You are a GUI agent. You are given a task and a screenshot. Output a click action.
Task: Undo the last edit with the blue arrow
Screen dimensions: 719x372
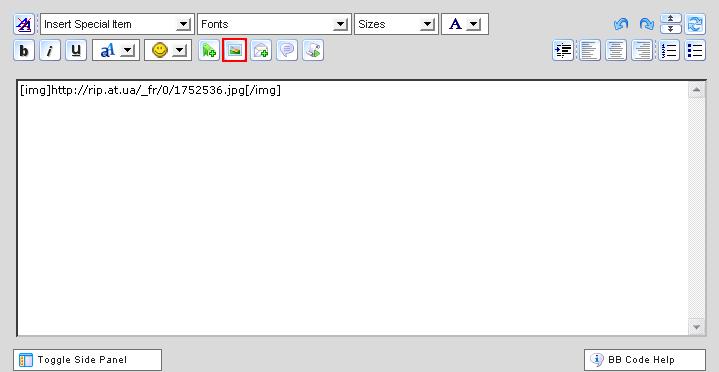[621, 24]
